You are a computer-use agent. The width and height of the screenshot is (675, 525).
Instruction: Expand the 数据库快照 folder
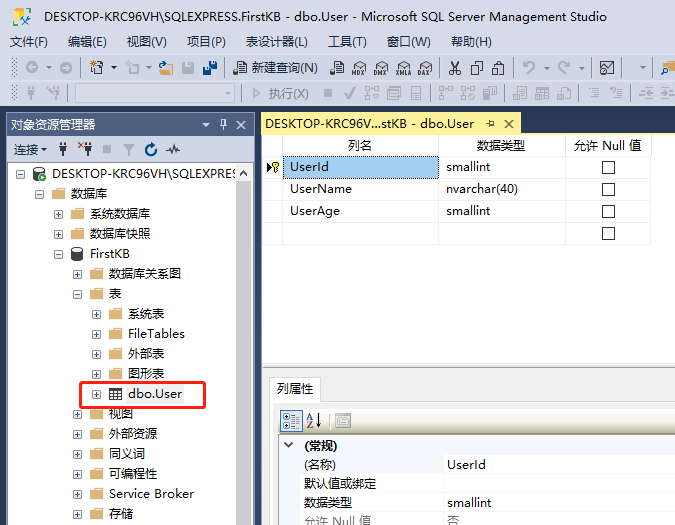click(x=59, y=234)
